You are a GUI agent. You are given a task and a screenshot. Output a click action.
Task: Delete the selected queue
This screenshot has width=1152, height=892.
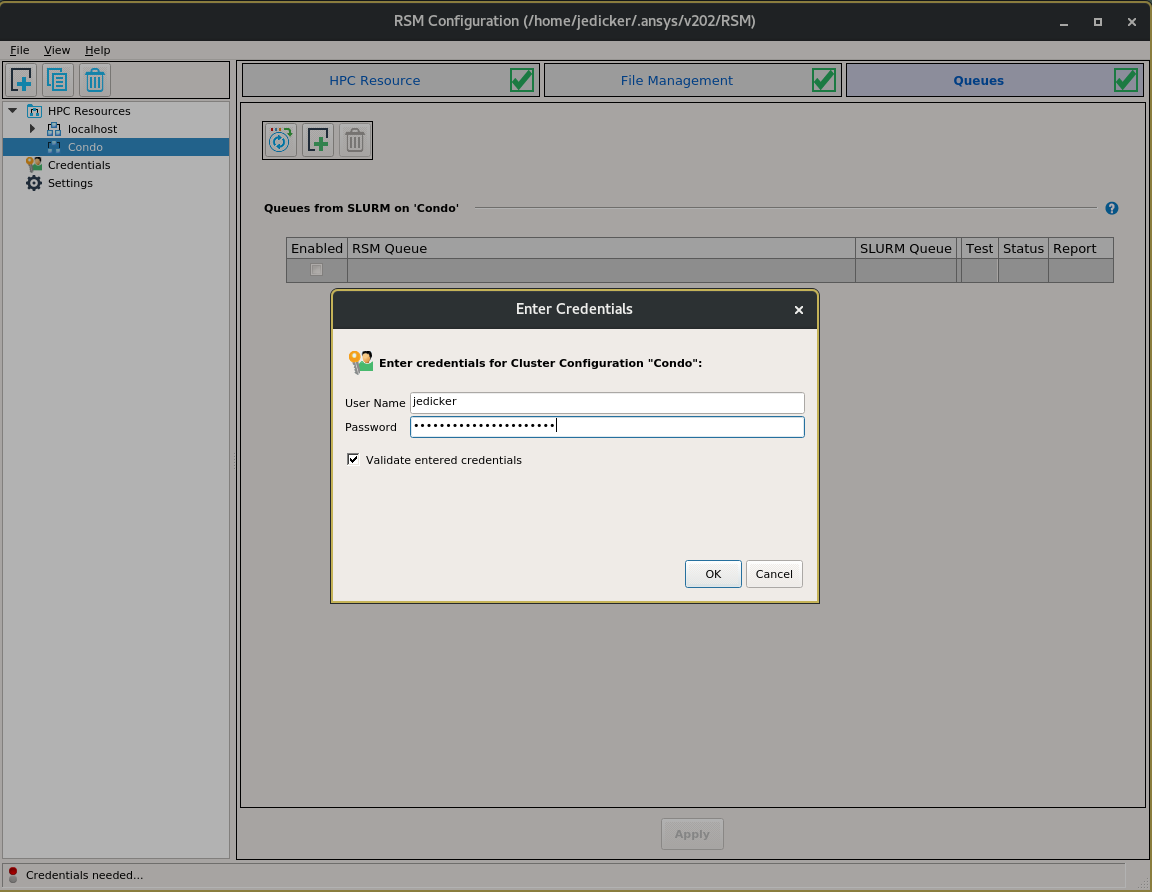(x=354, y=140)
